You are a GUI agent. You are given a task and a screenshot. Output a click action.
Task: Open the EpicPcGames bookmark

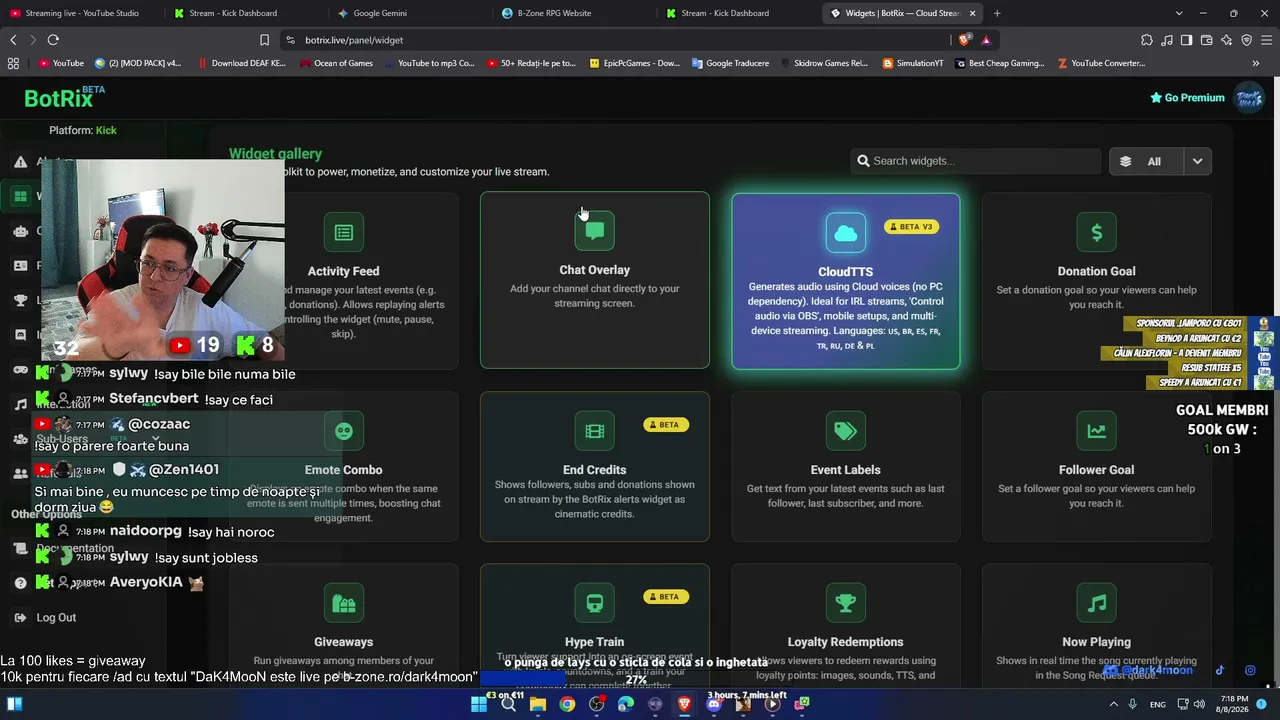[x=634, y=63]
